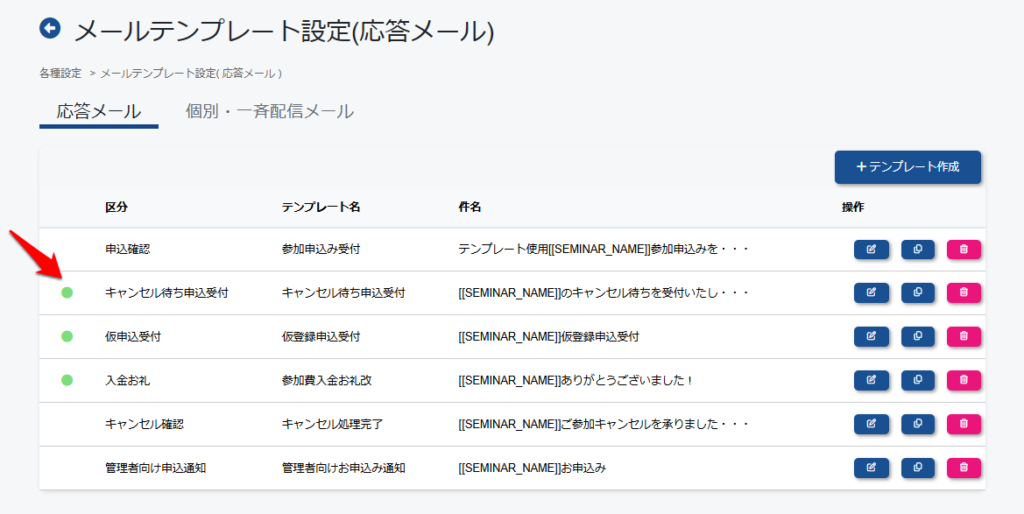
Task: Delete the 管理者向けお申込み通知 template
Action: pos(964,468)
